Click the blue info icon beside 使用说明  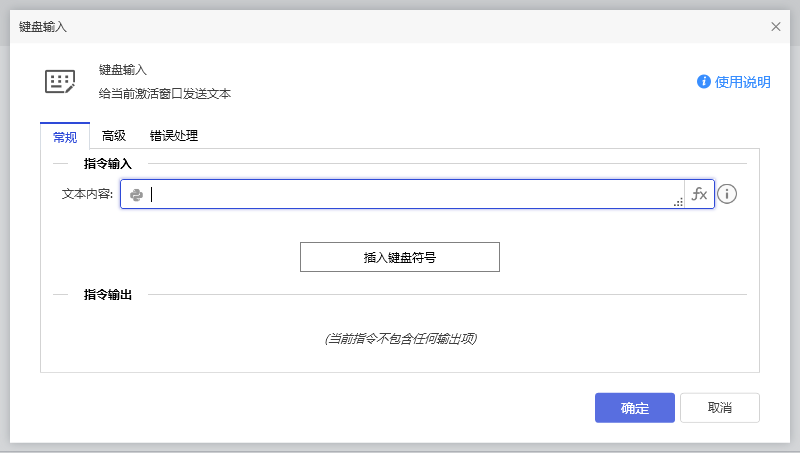(x=704, y=82)
